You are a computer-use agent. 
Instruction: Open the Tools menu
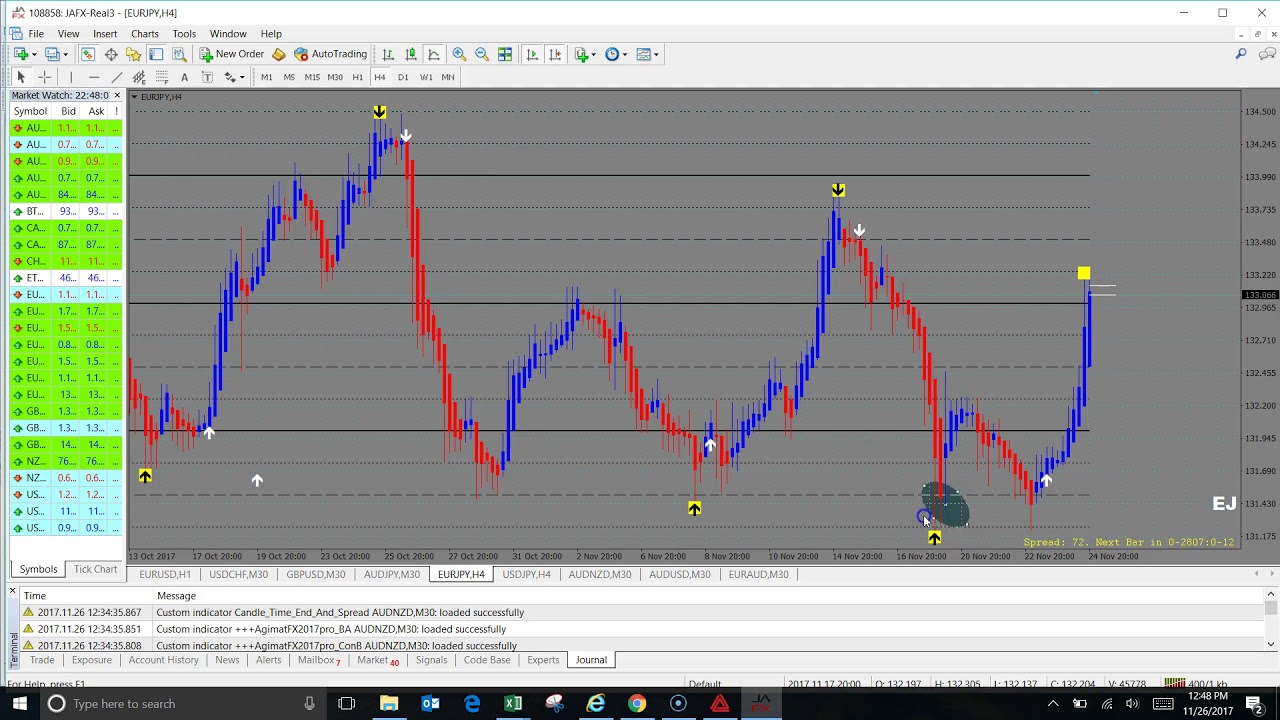pyautogui.click(x=184, y=34)
